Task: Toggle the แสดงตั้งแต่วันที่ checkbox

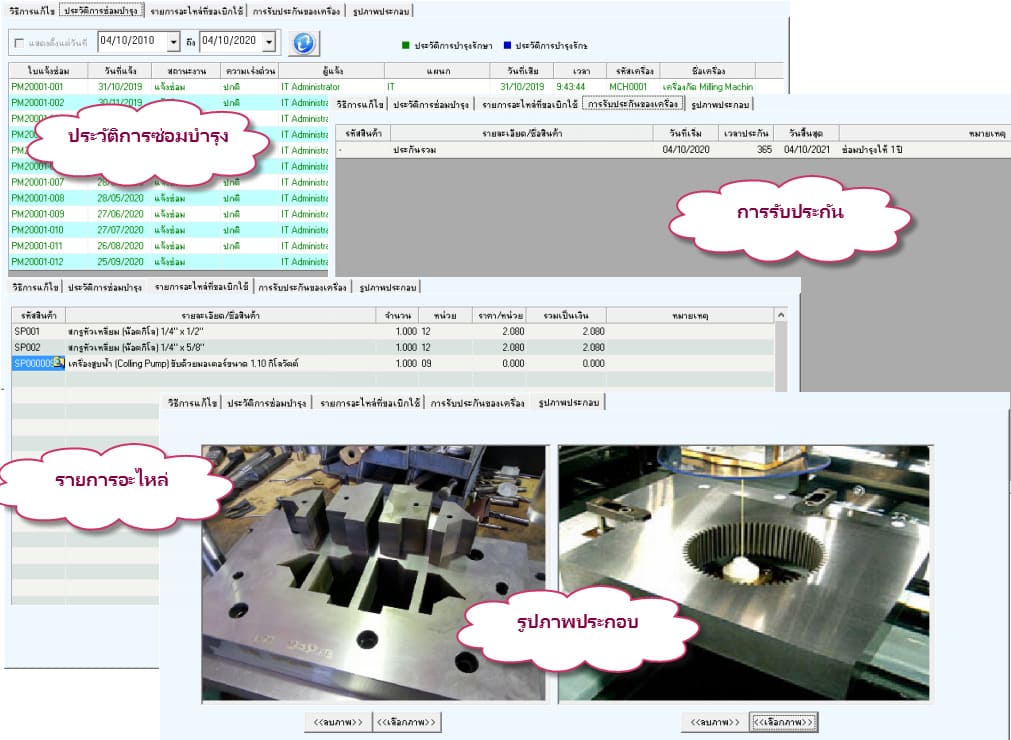Action: click(20, 42)
